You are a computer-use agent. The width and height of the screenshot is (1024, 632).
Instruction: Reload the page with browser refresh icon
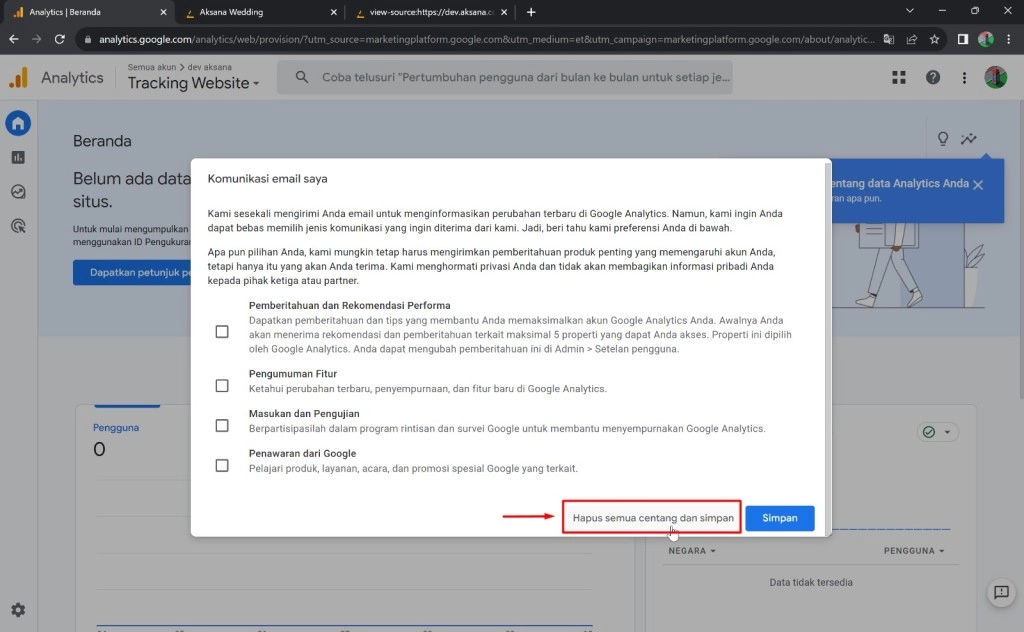(x=60, y=39)
